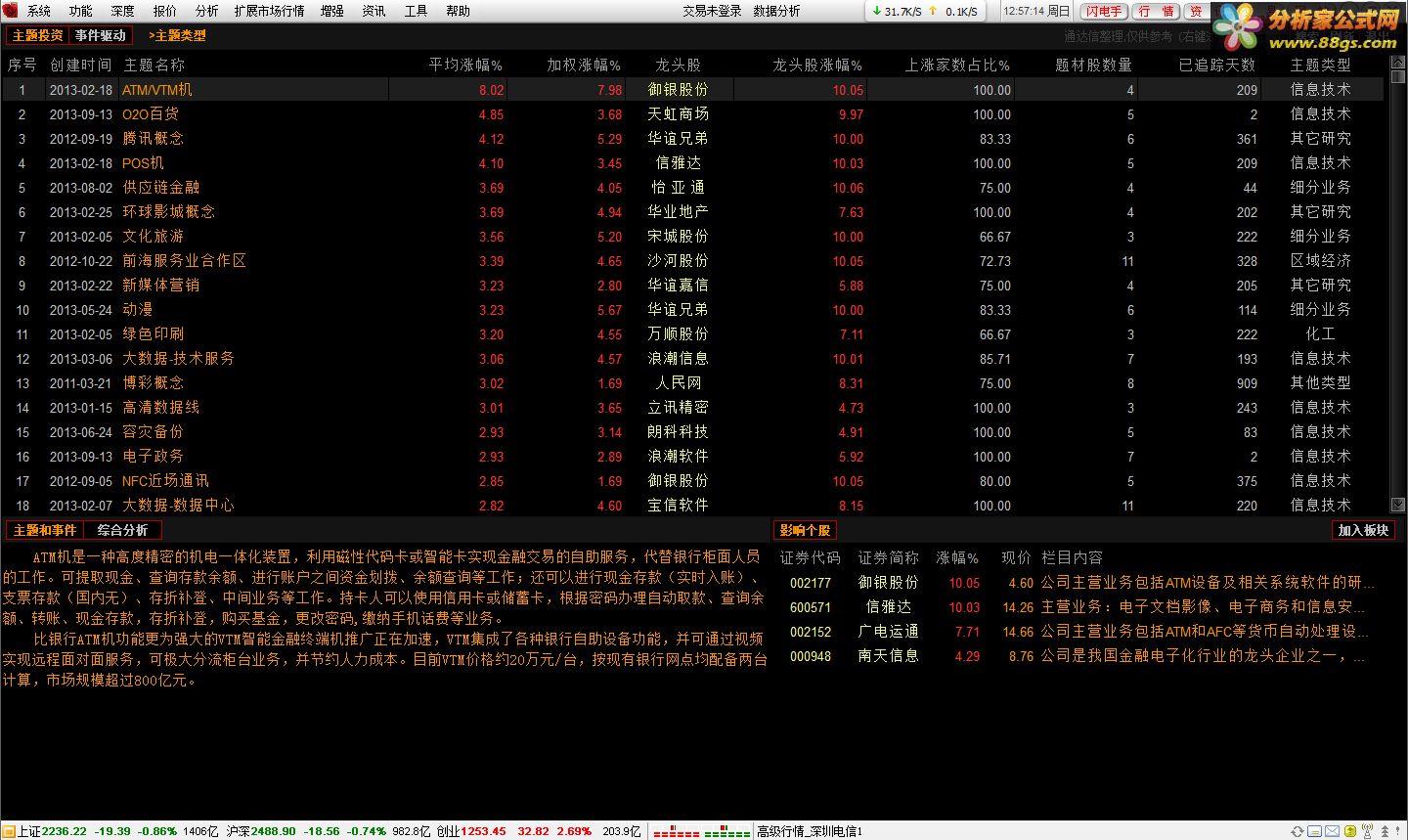Click the scrollbar down arrow of theme table
The image size is (1408, 840).
[1398, 505]
